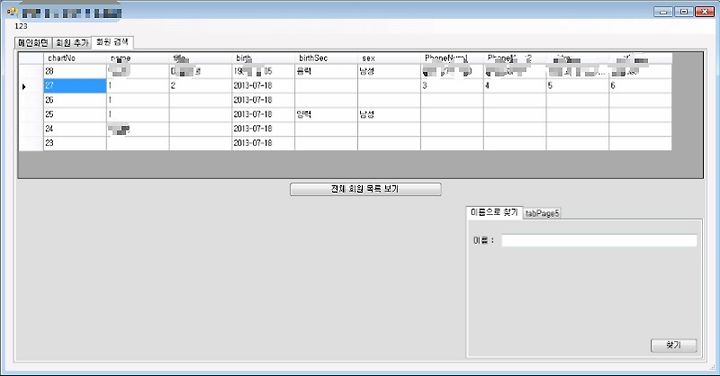Select the chartNo cell 26
The width and height of the screenshot is (720, 376).
coord(75,100)
